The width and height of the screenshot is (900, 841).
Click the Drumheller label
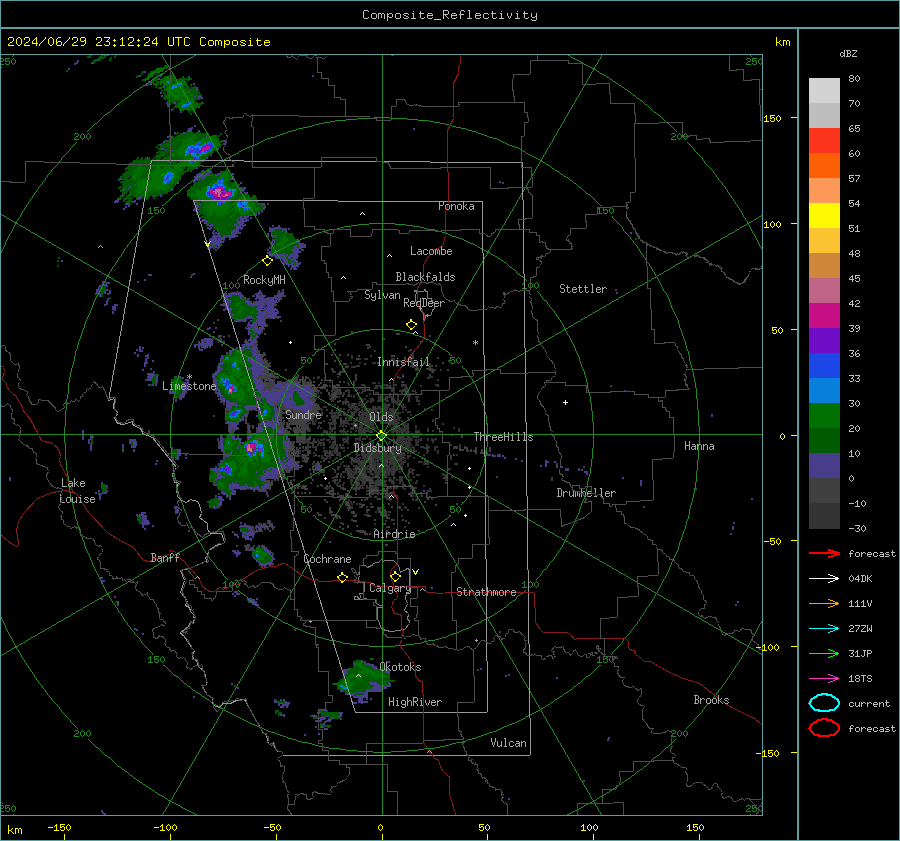586,493
